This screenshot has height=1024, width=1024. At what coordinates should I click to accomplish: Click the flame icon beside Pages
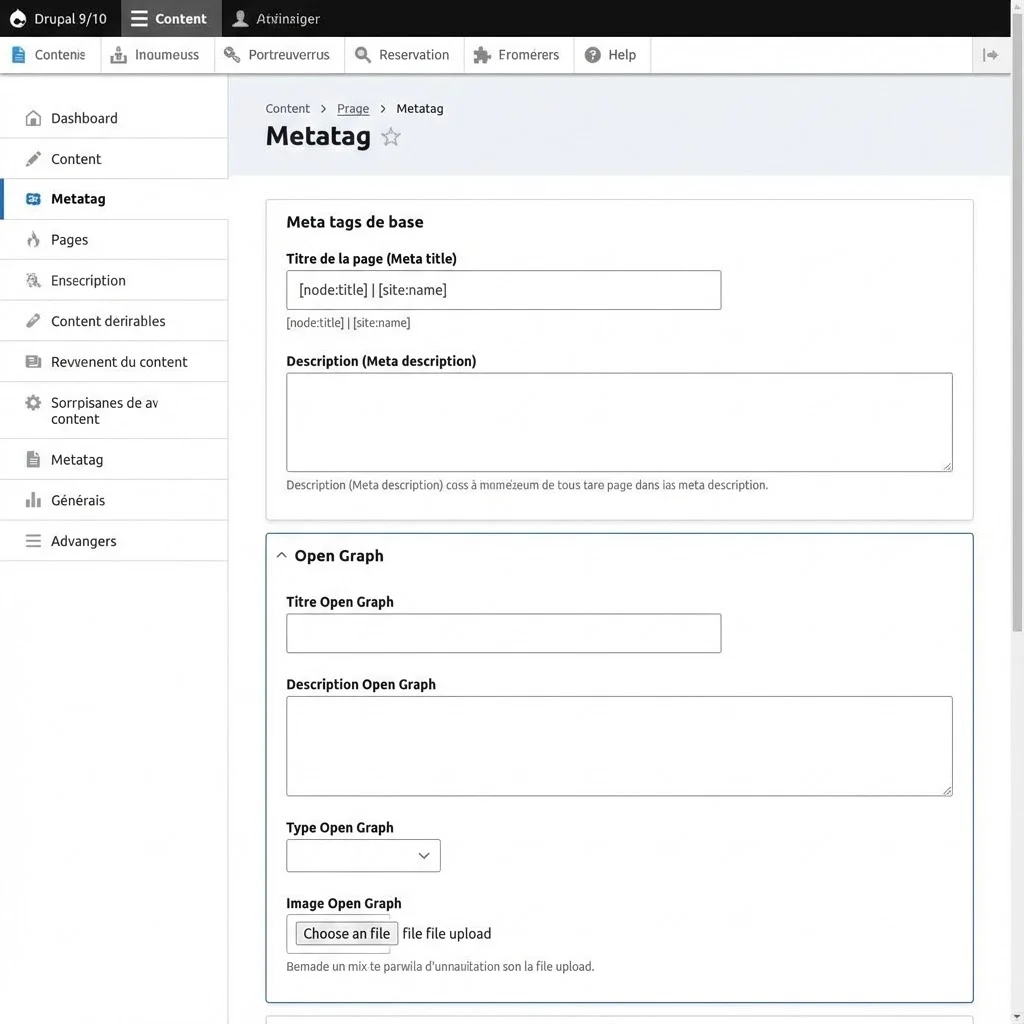33,240
